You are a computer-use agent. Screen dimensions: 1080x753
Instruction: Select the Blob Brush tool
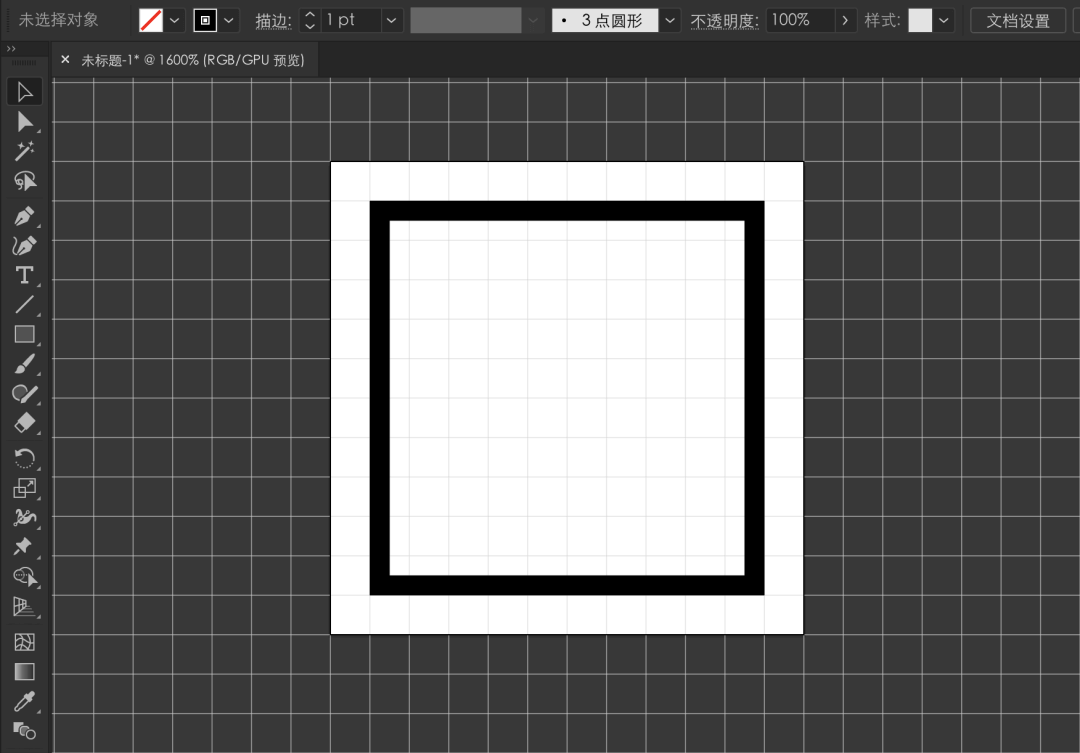(x=25, y=393)
